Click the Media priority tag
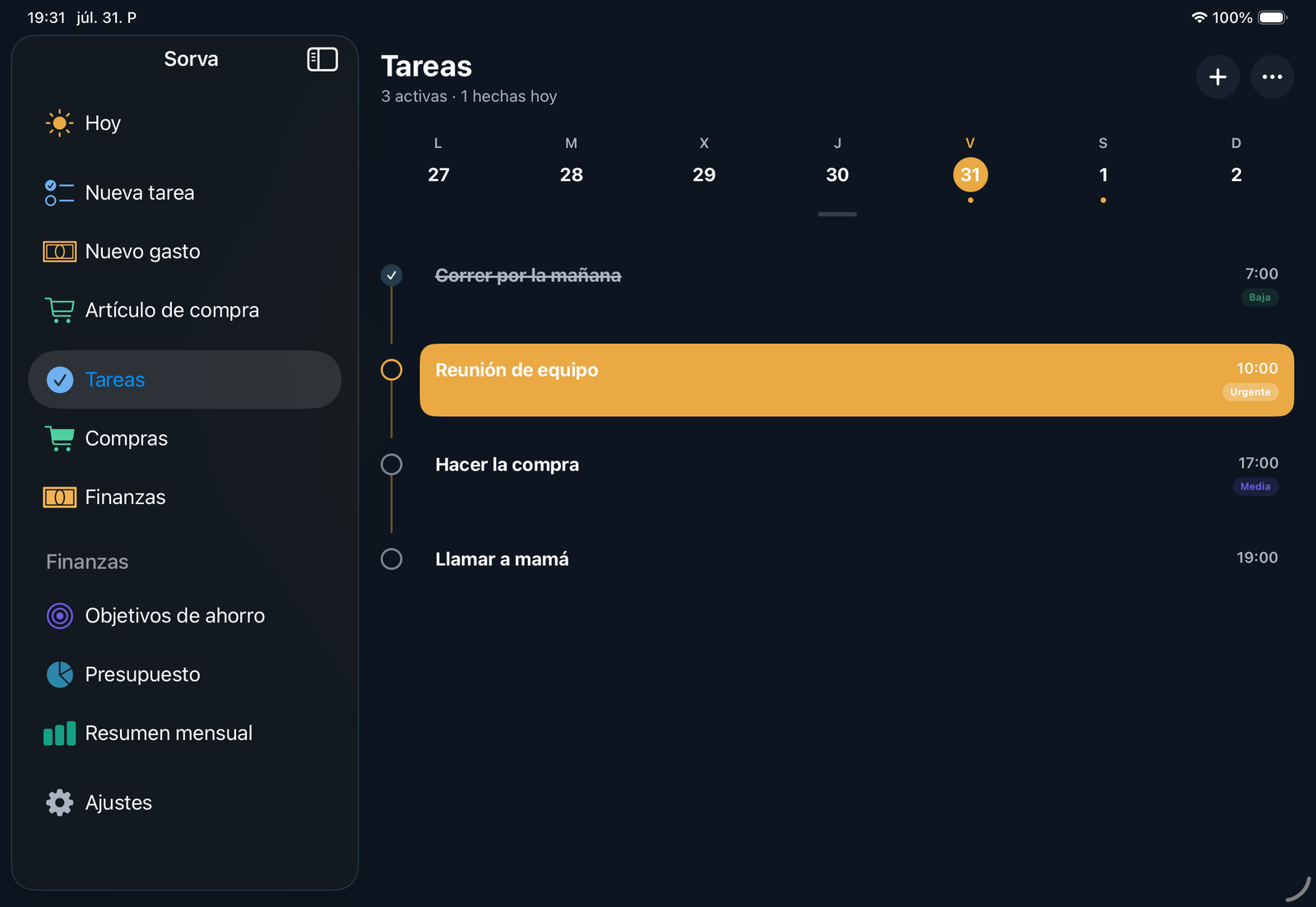 coord(1255,487)
